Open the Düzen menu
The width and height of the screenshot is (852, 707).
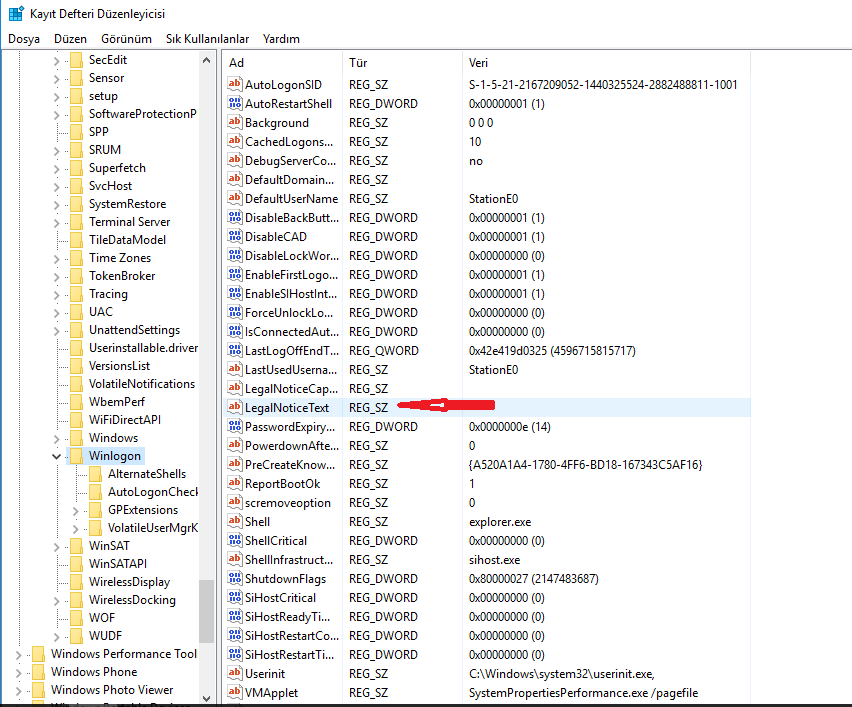[70, 39]
